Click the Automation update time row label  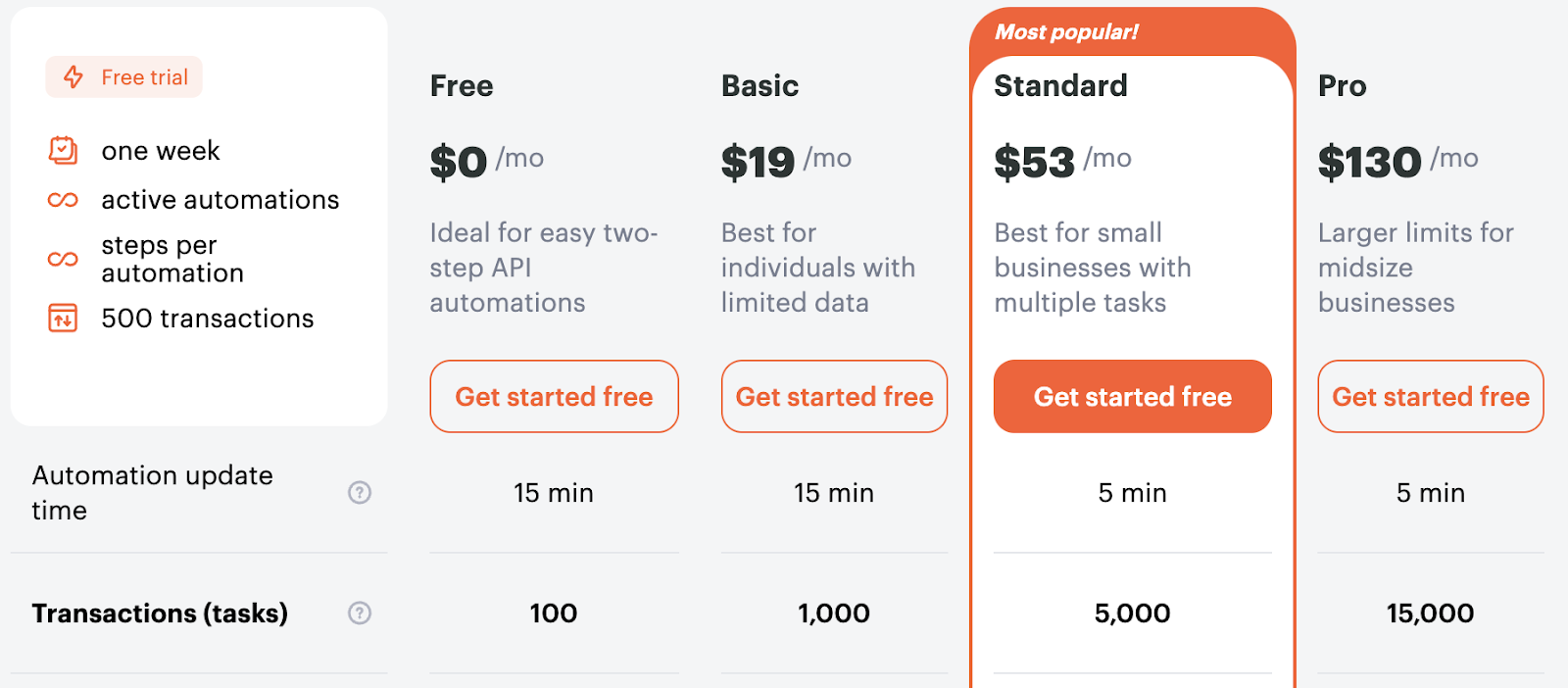pyautogui.click(x=152, y=493)
